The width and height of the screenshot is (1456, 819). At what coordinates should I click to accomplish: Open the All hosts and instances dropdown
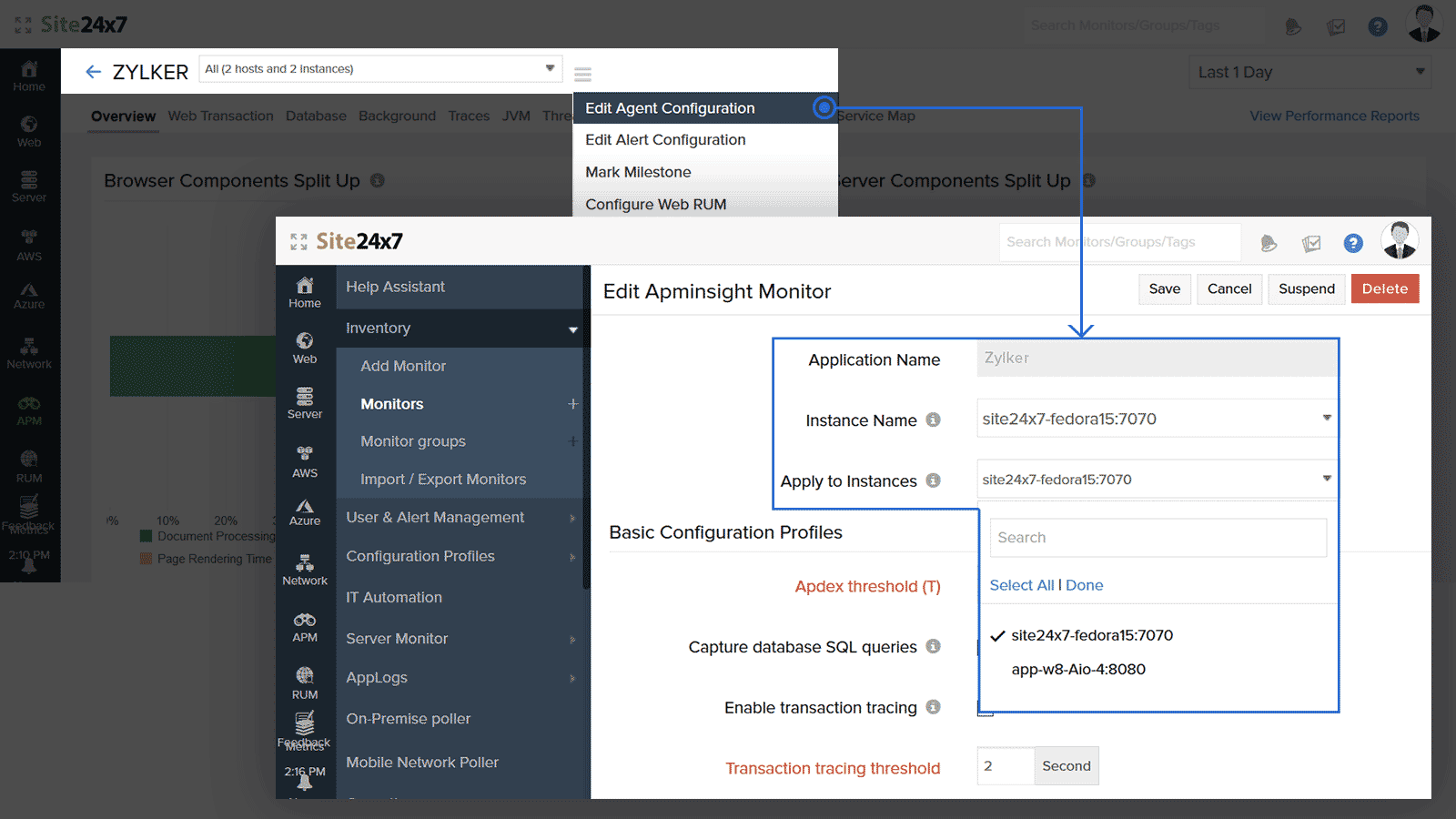tap(380, 69)
